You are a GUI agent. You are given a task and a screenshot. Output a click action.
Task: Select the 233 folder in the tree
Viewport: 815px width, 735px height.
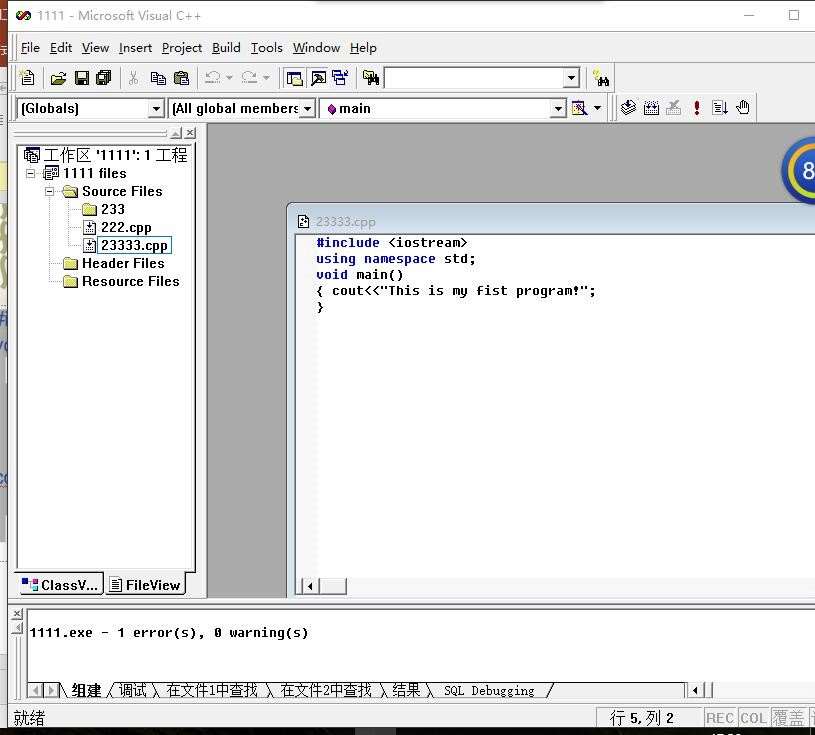coord(113,209)
